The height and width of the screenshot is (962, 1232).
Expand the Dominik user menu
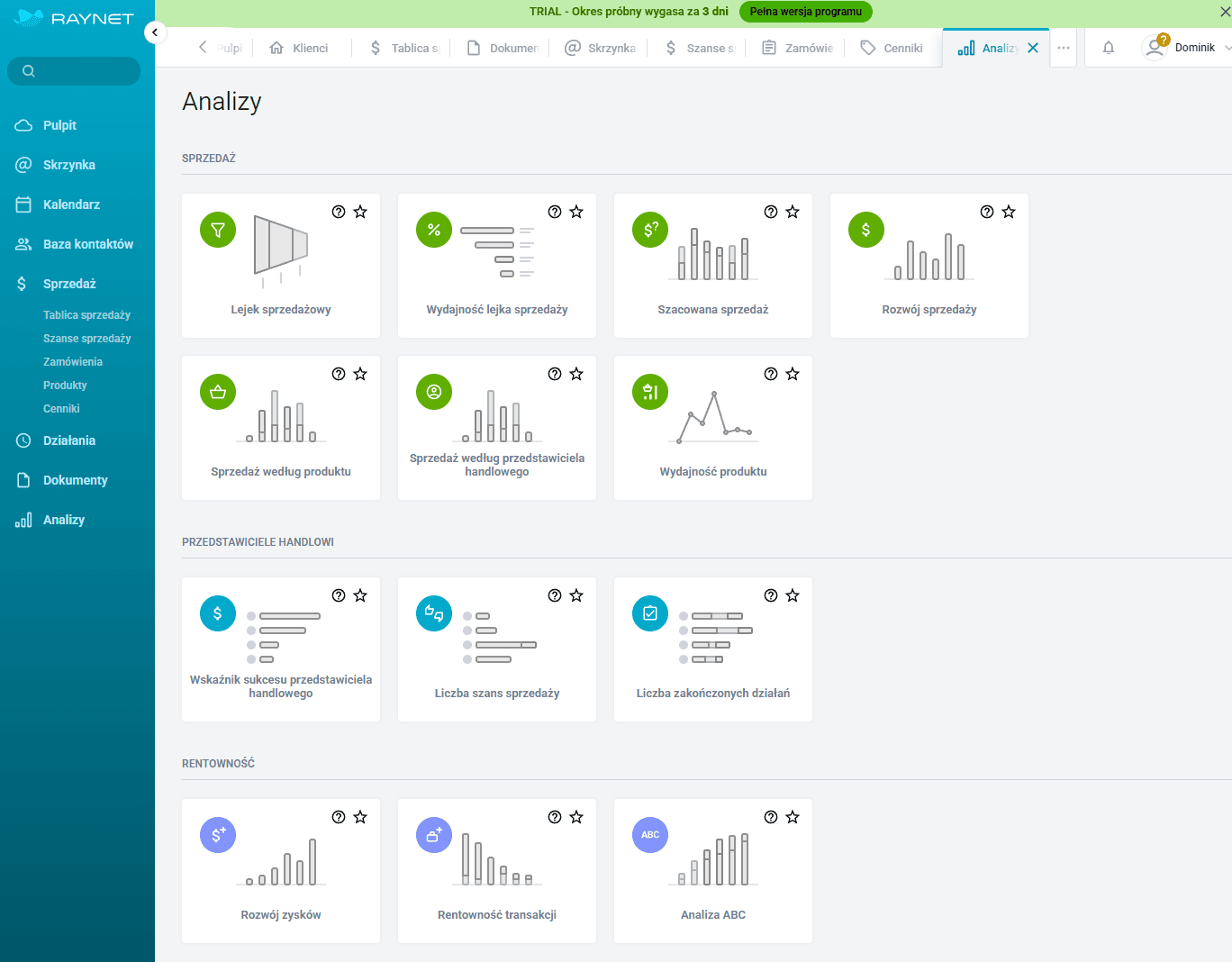click(x=1227, y=48)
